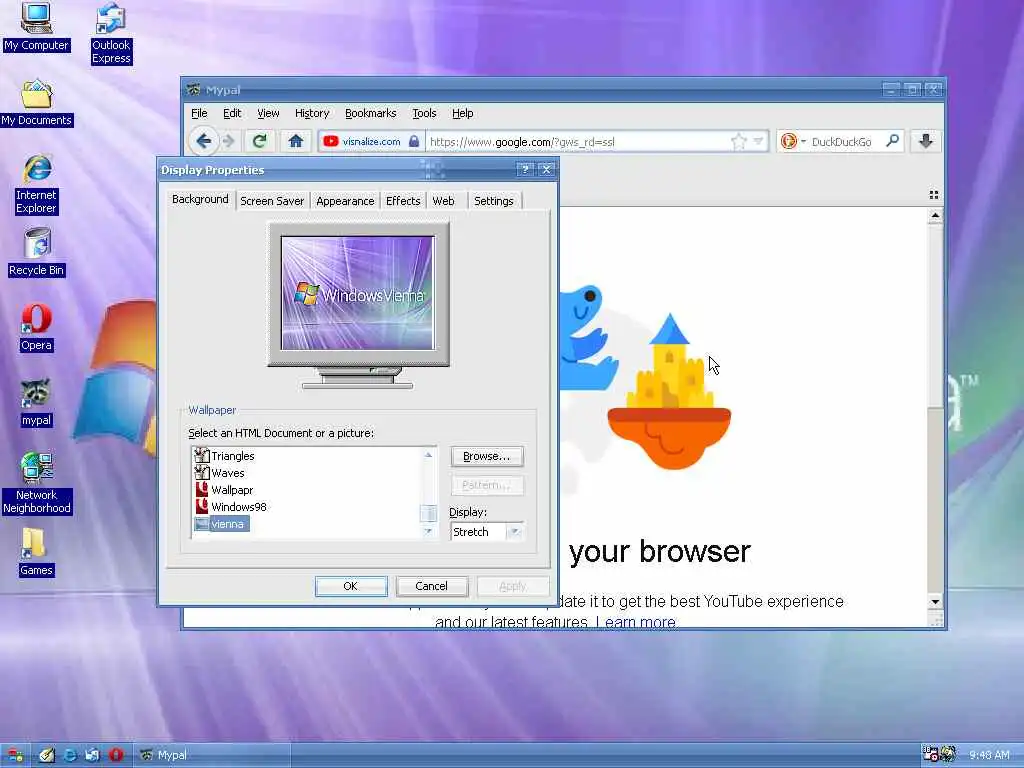Viewport: 1024px width, 768px height.
Task: Click OK in Display Properties
Action: pos(351,586)
